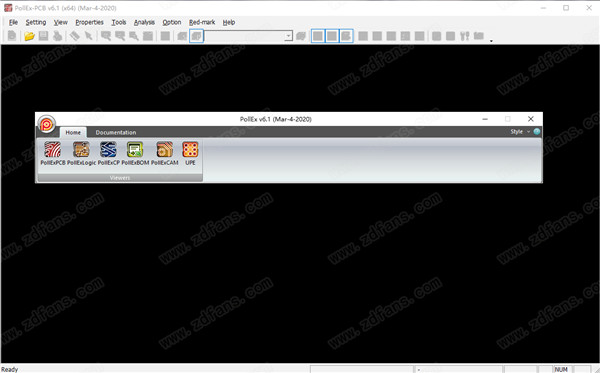This screenshot has height=373, width=600.
Task: Switch to the Documentation tab
Action: point(116,132)
